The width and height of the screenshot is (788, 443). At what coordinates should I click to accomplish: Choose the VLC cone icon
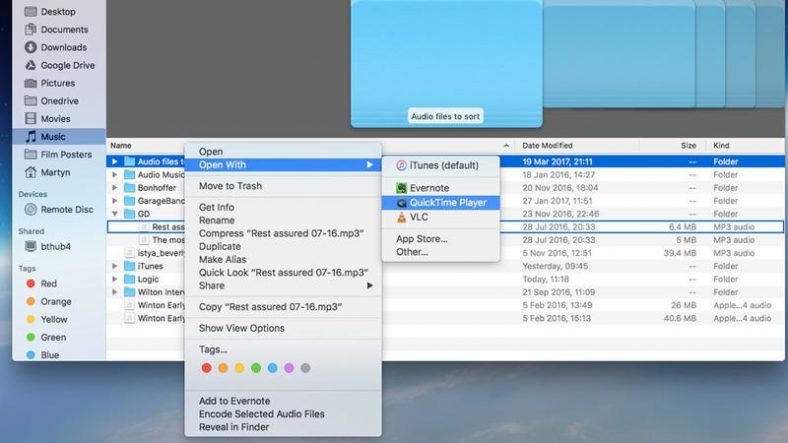click(x=401, y=217)
